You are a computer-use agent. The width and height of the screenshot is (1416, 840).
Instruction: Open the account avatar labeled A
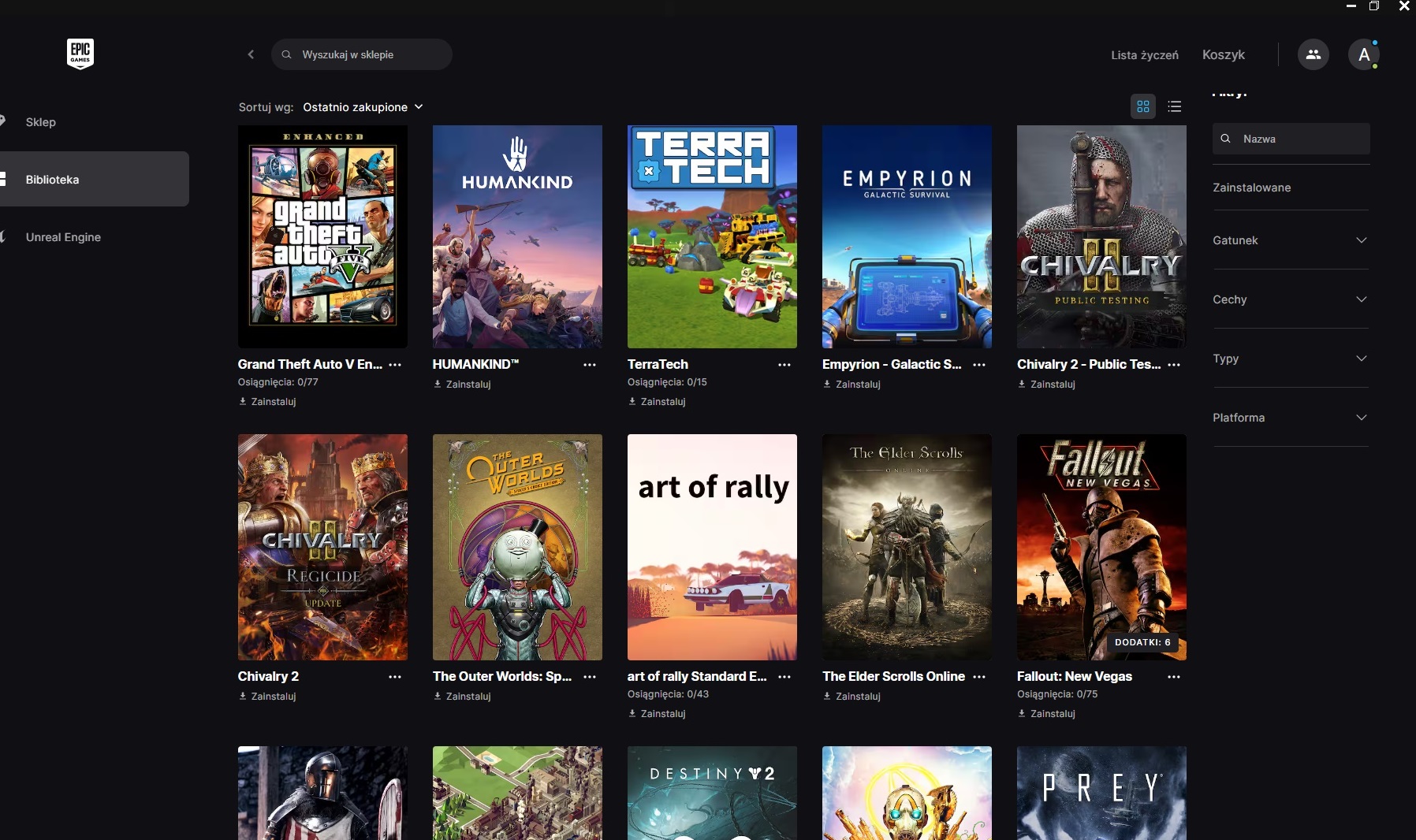pos(1363,54)
